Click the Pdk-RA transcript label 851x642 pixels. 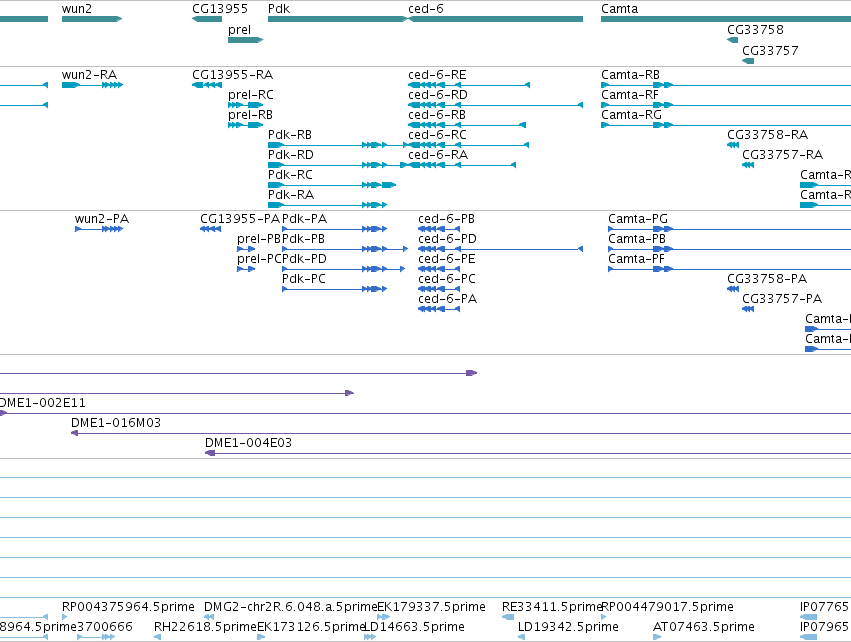(x=291, y=194)
